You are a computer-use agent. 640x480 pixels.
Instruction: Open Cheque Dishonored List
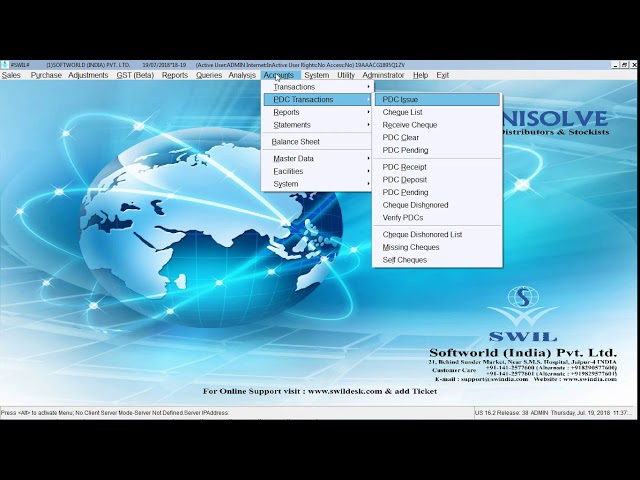[x=437, y=234]
